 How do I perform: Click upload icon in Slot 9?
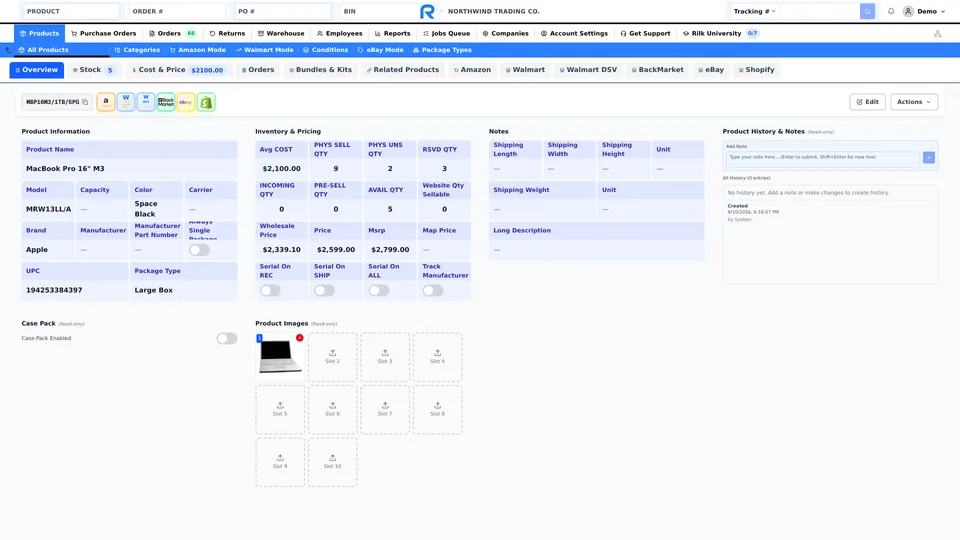click(280, 457)
